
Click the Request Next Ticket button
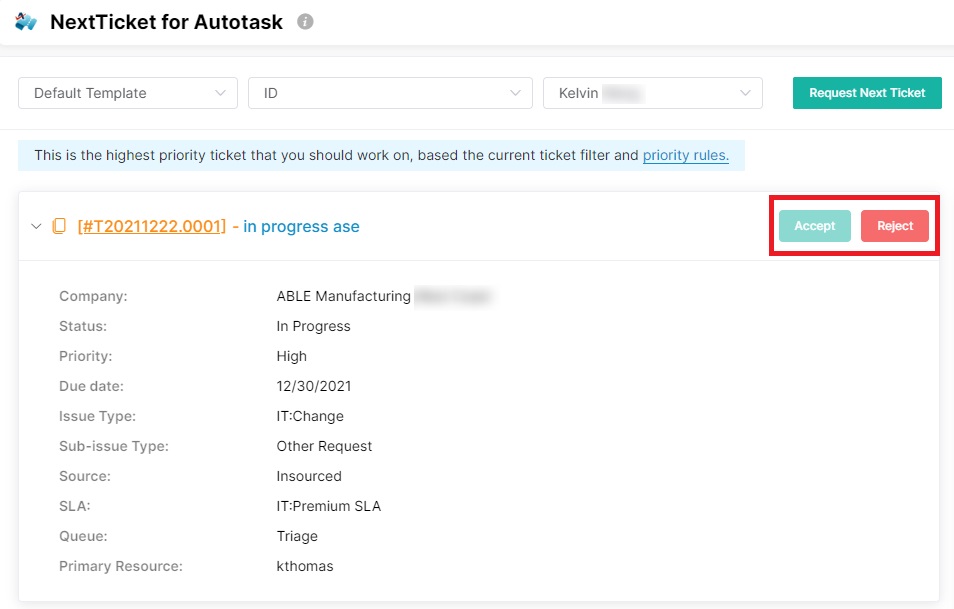(867, 93)
